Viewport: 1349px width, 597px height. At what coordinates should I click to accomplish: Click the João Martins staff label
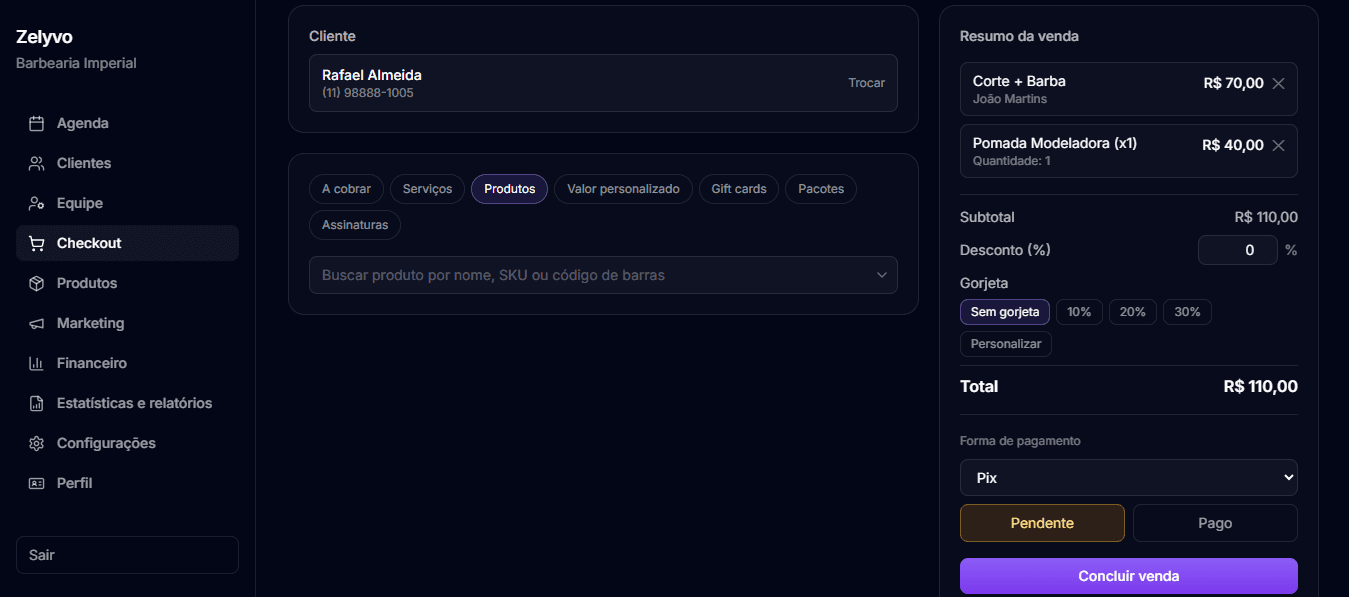(1010, 99)
